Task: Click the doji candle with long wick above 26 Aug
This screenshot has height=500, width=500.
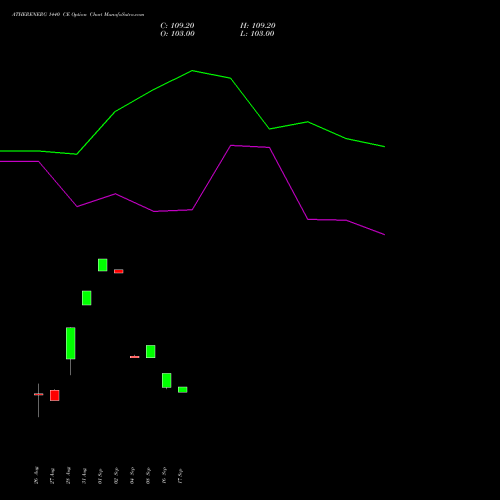Action: point(39,394)
